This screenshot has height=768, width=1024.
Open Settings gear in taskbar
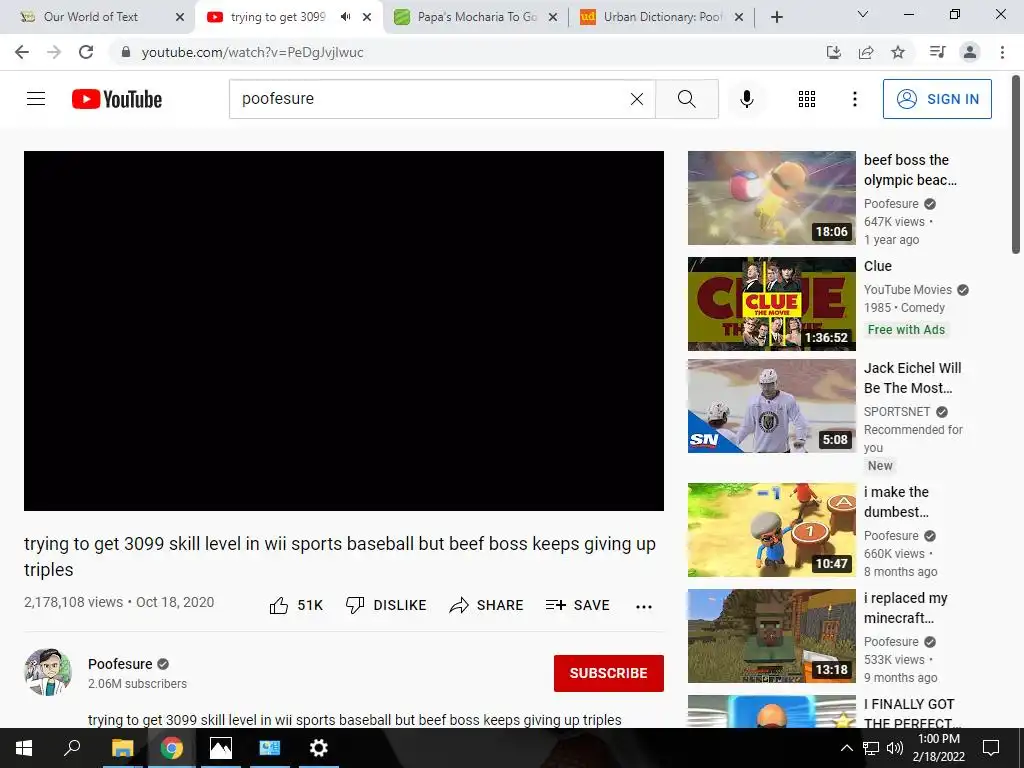tap(319, 748)
